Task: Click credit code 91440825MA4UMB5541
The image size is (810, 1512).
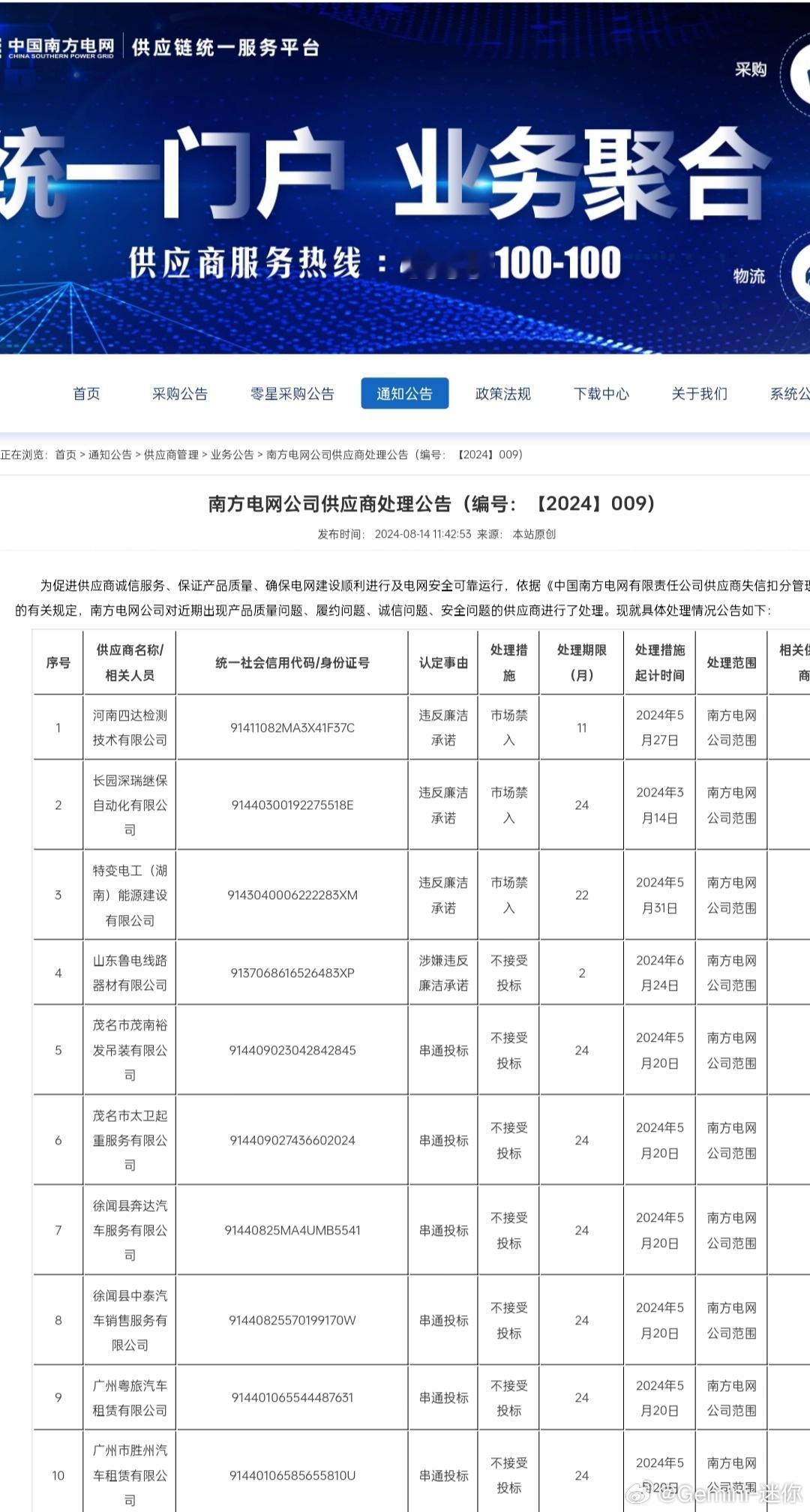Action: pyautogui.click(x=292, y=1230)
